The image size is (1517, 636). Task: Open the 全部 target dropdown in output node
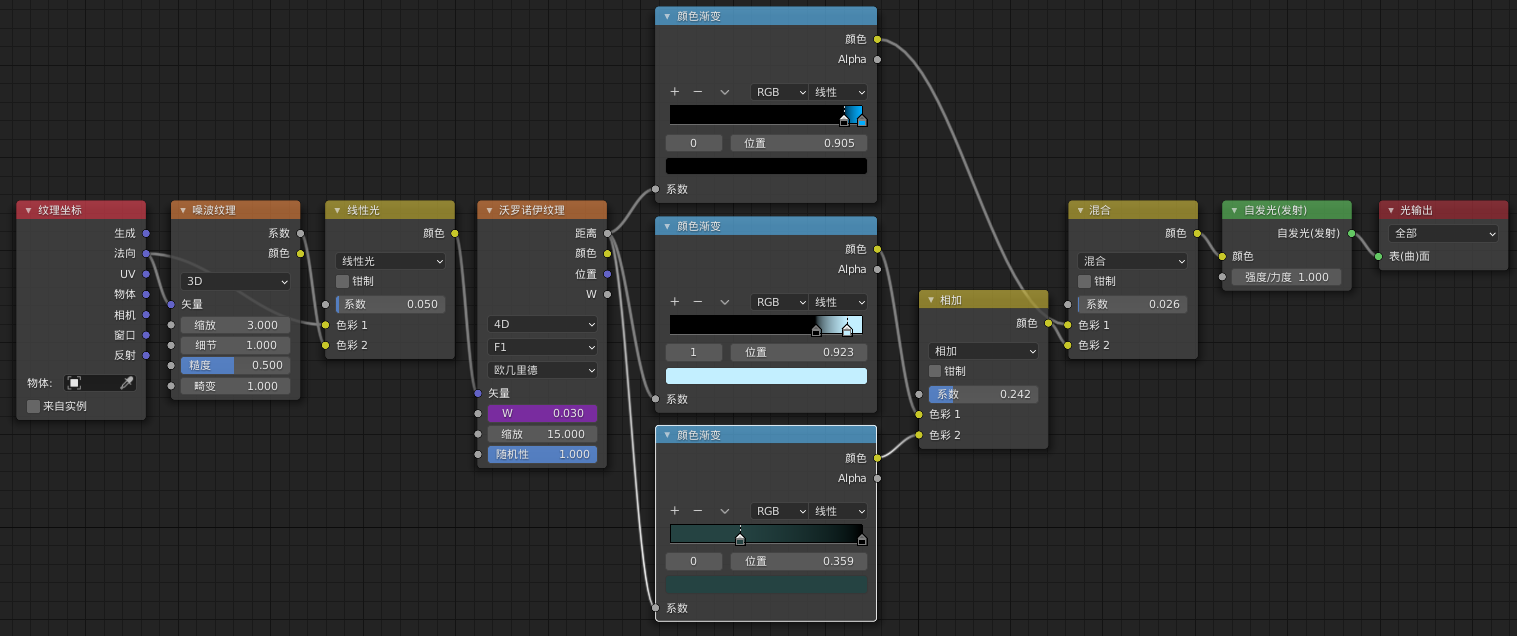click(x=1443, y=233)
